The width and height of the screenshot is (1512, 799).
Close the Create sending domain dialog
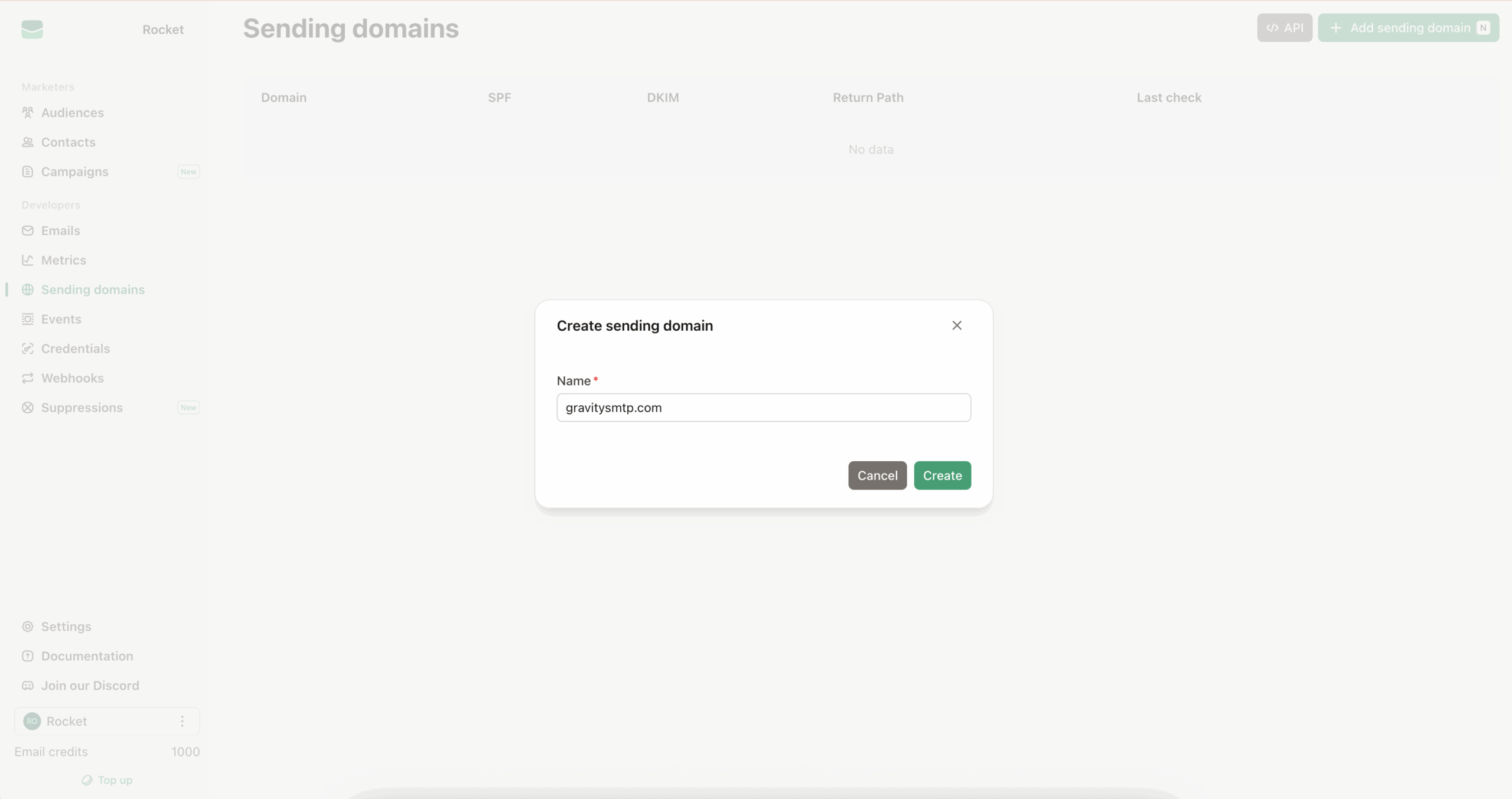tap(957, 325)
